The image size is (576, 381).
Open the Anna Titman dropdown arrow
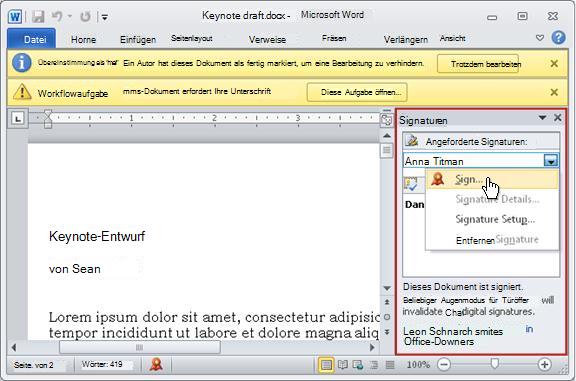click(x=551, y=161)
